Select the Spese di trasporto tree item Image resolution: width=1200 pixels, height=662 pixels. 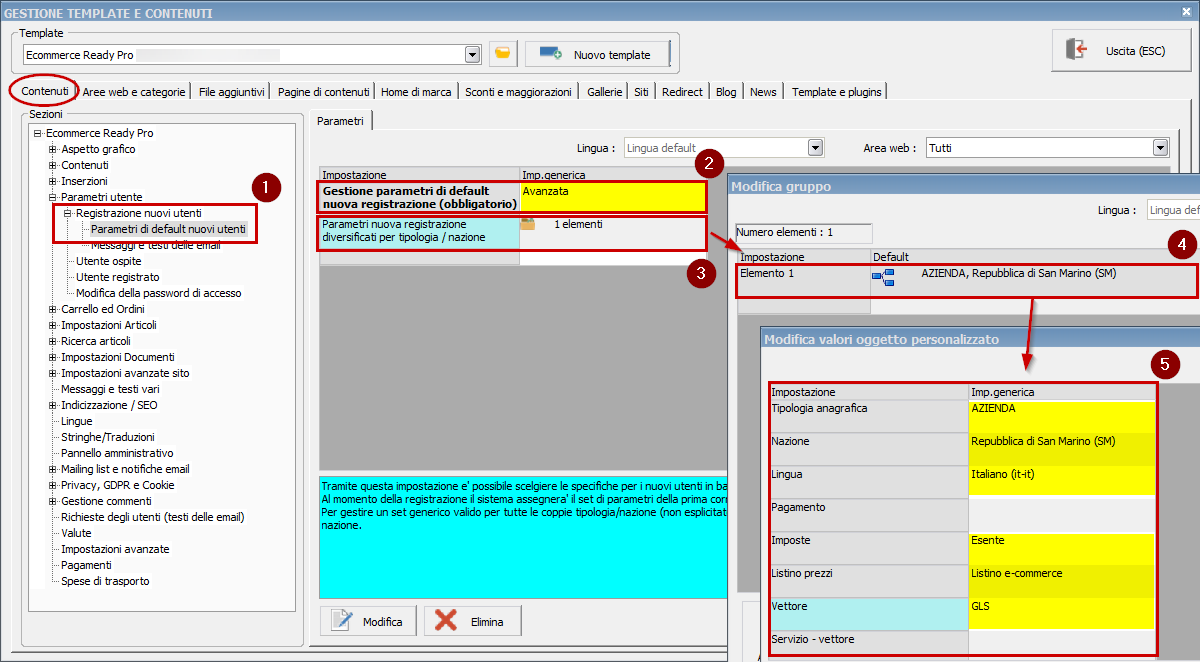coord(105,581)
